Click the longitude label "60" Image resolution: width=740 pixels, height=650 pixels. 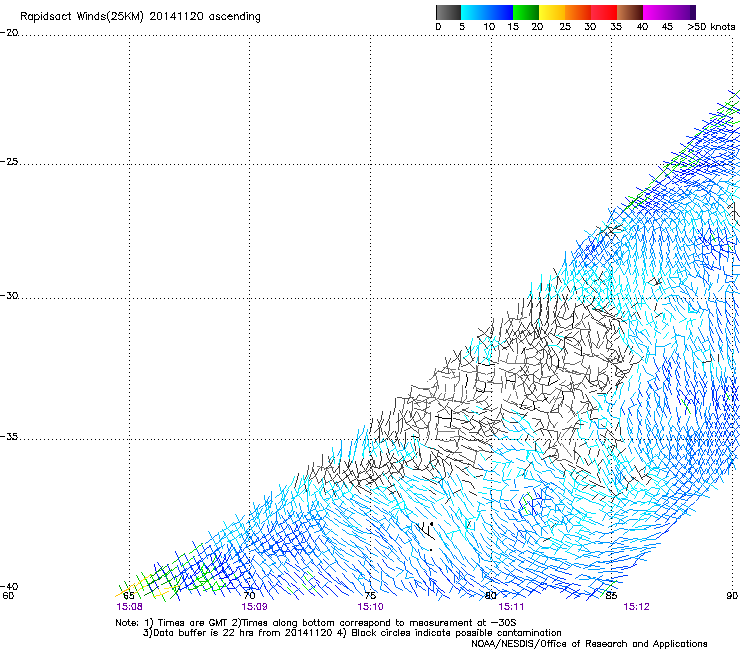point(8,596)
